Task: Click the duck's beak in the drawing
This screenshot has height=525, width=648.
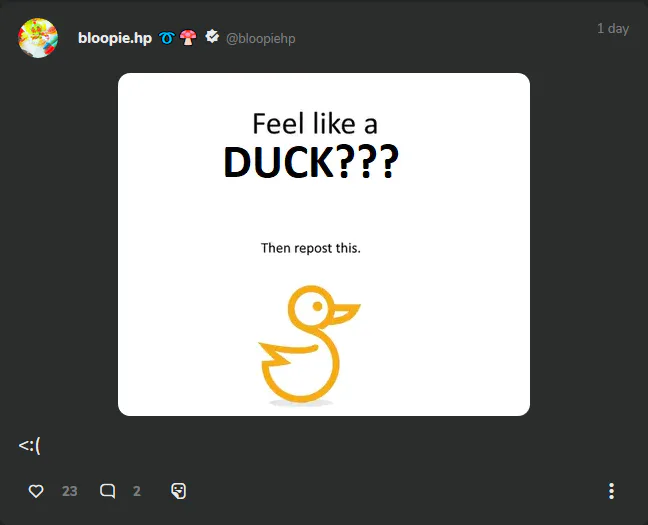Action: coord(344,313)
